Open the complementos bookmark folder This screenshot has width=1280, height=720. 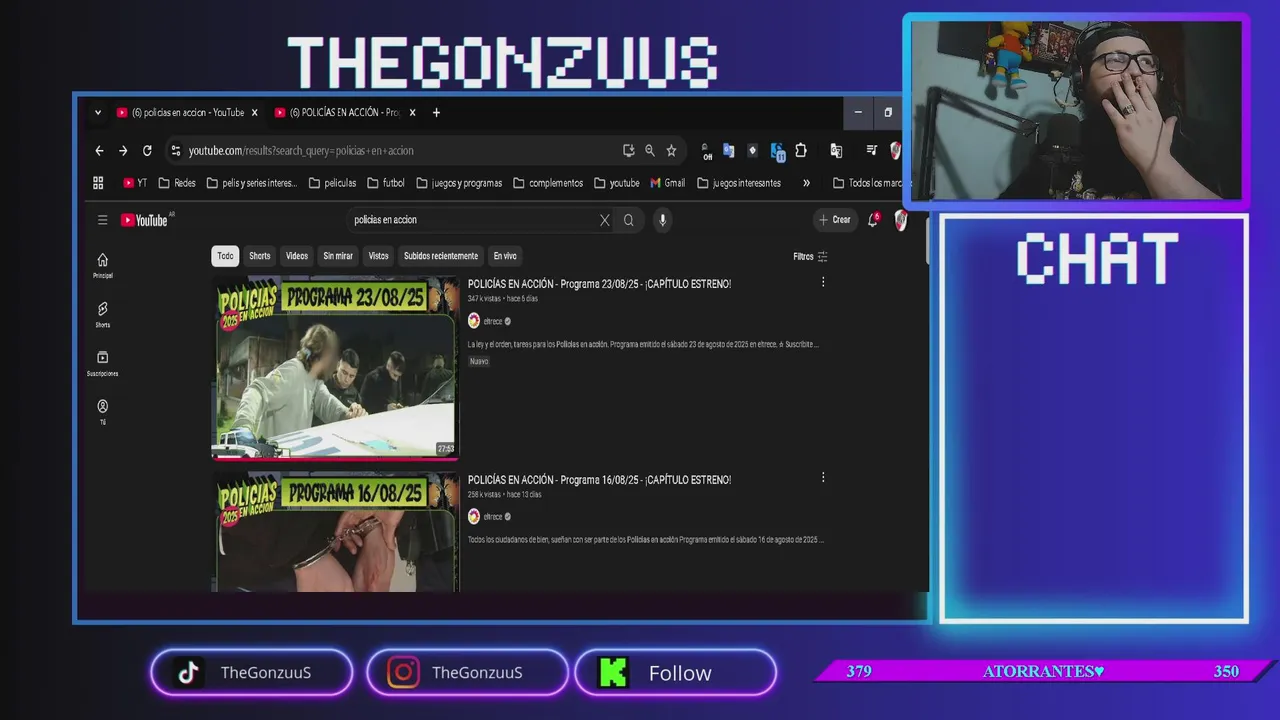[x=548, y=183]
